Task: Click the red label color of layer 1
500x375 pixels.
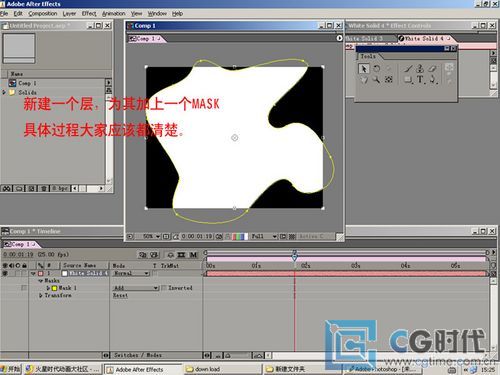Action: 41,273
